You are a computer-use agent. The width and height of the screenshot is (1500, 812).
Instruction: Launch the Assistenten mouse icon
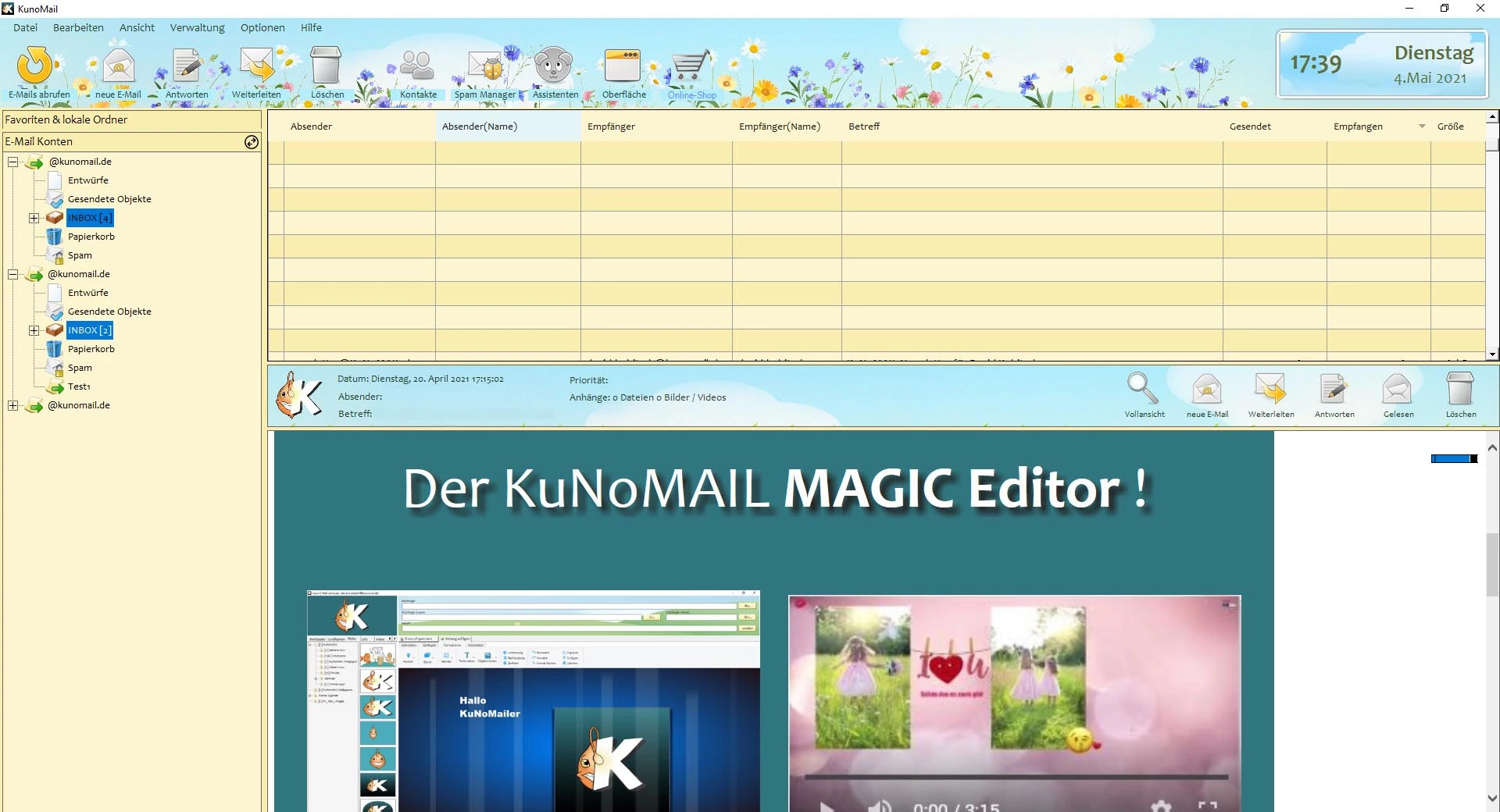point(554,66)
